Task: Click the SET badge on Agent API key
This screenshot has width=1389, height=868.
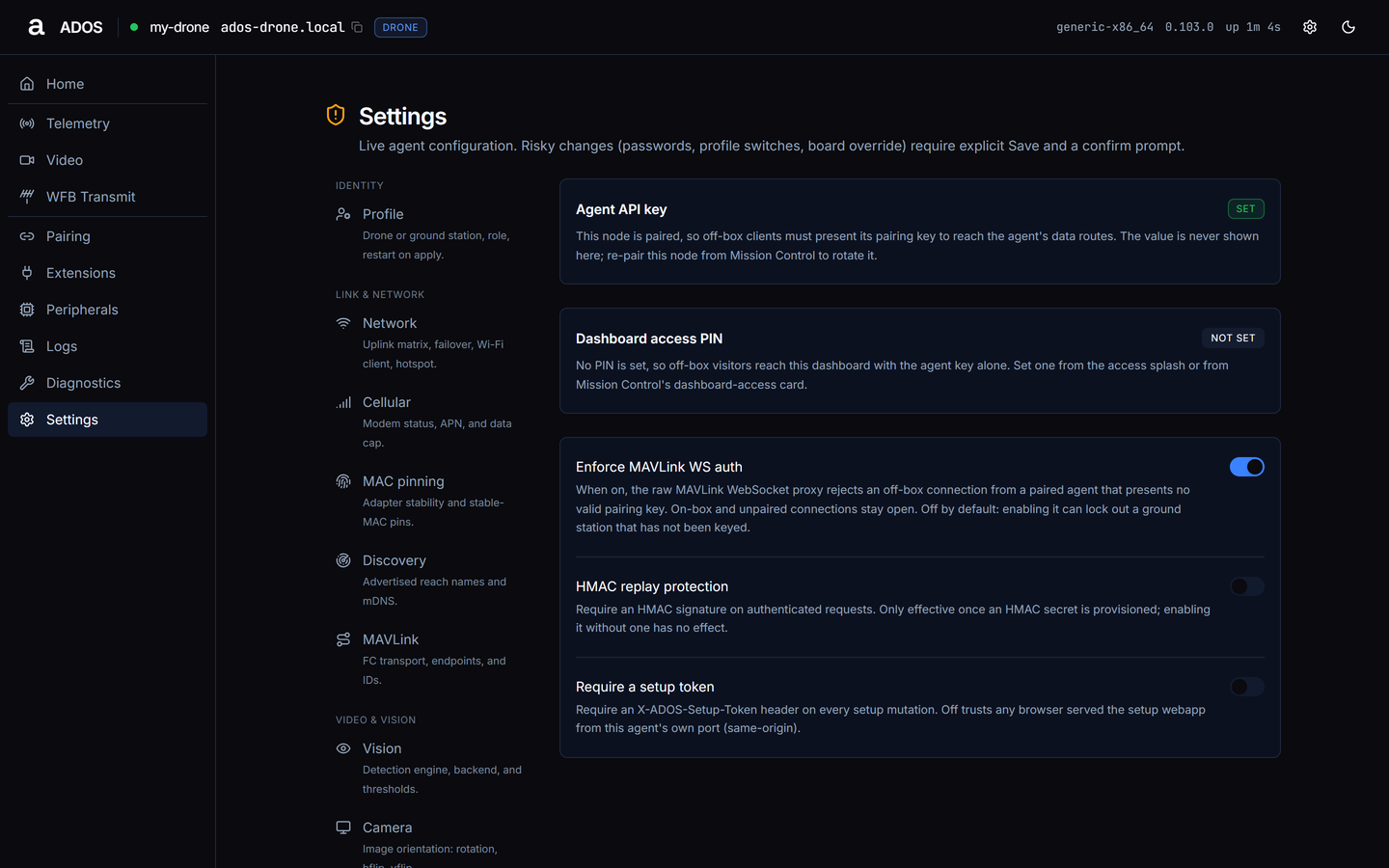Action: coord(1245,208)
